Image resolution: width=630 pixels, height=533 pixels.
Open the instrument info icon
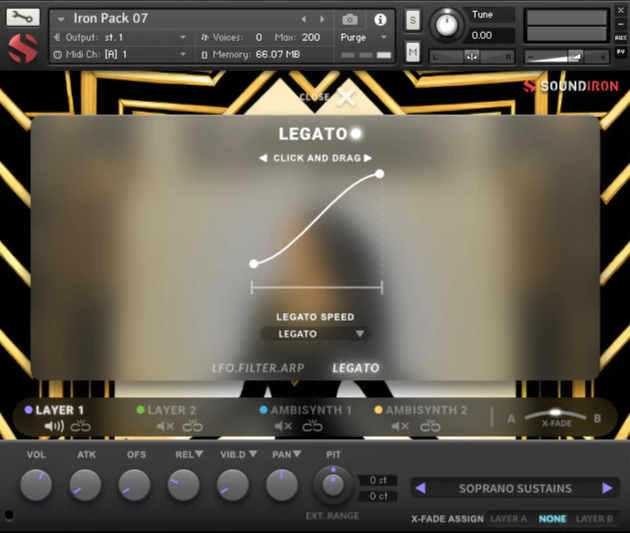(x=380, y=19)
